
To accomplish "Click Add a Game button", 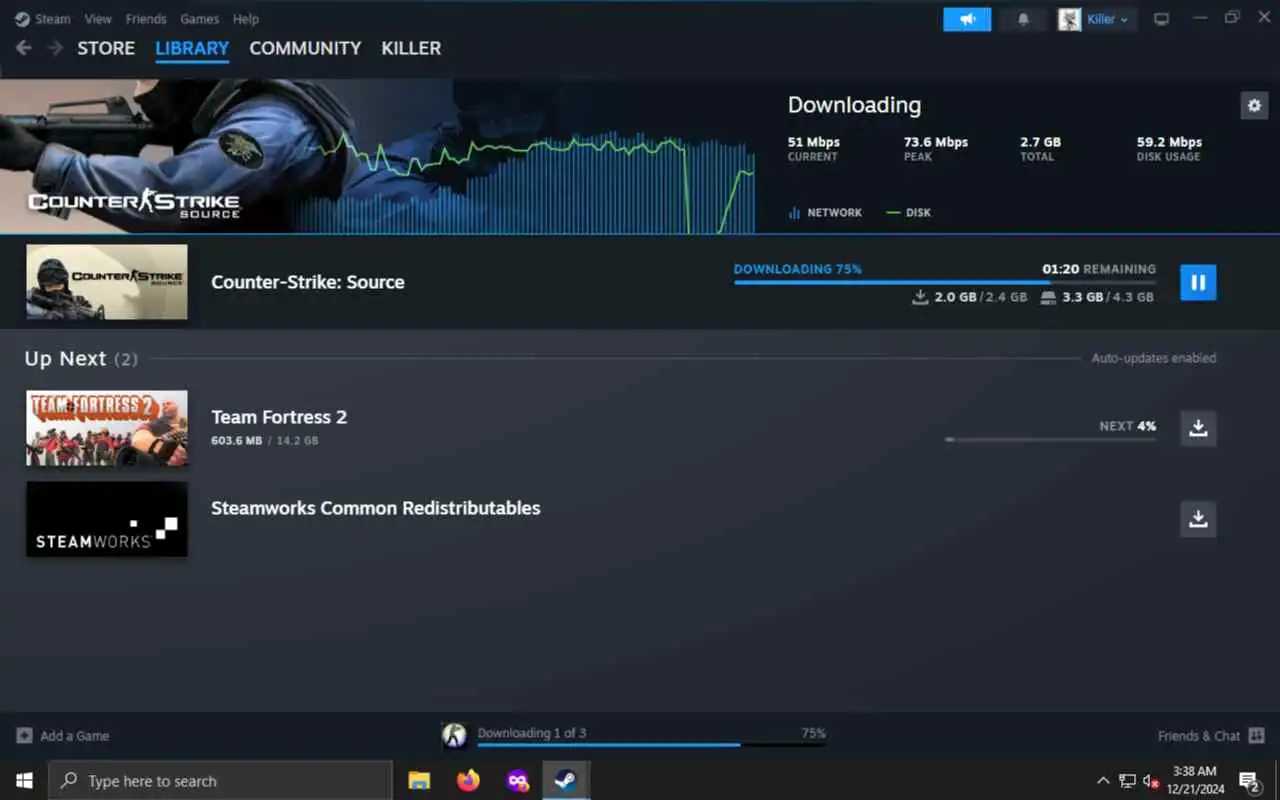I will pyautogui.click(x=63, y=736).
